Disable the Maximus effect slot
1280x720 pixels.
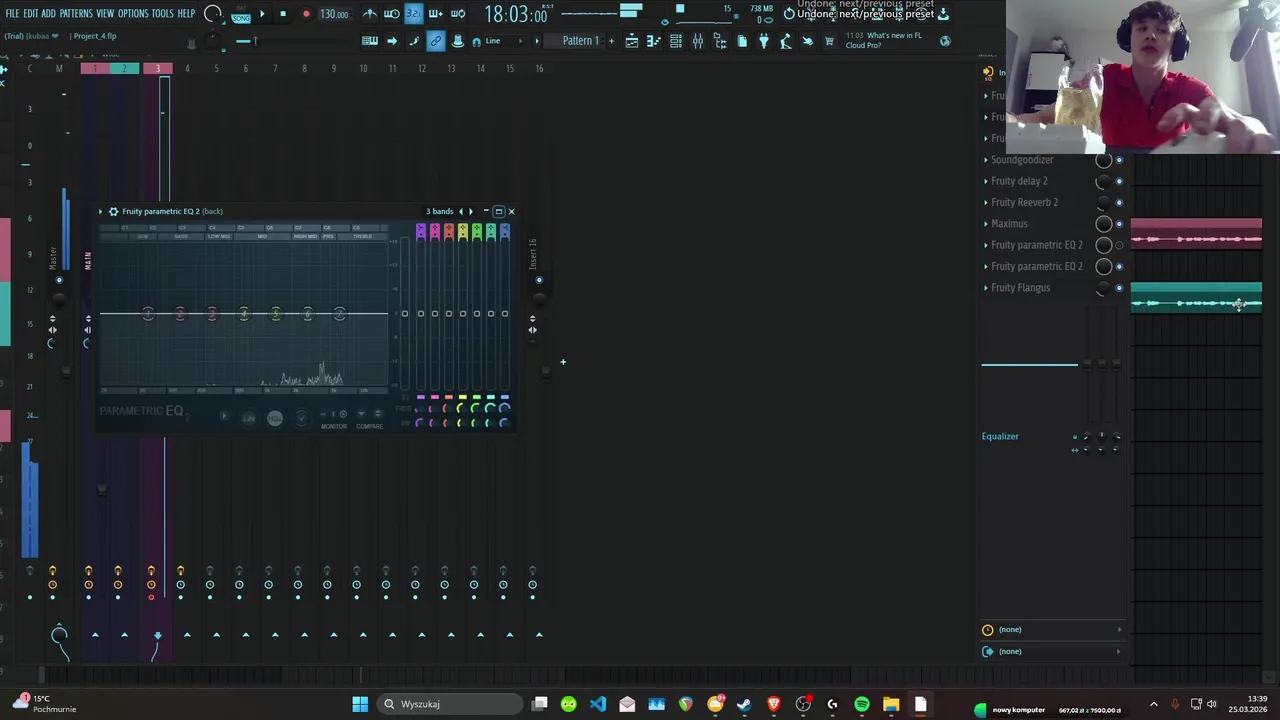tap(1119, 224)
